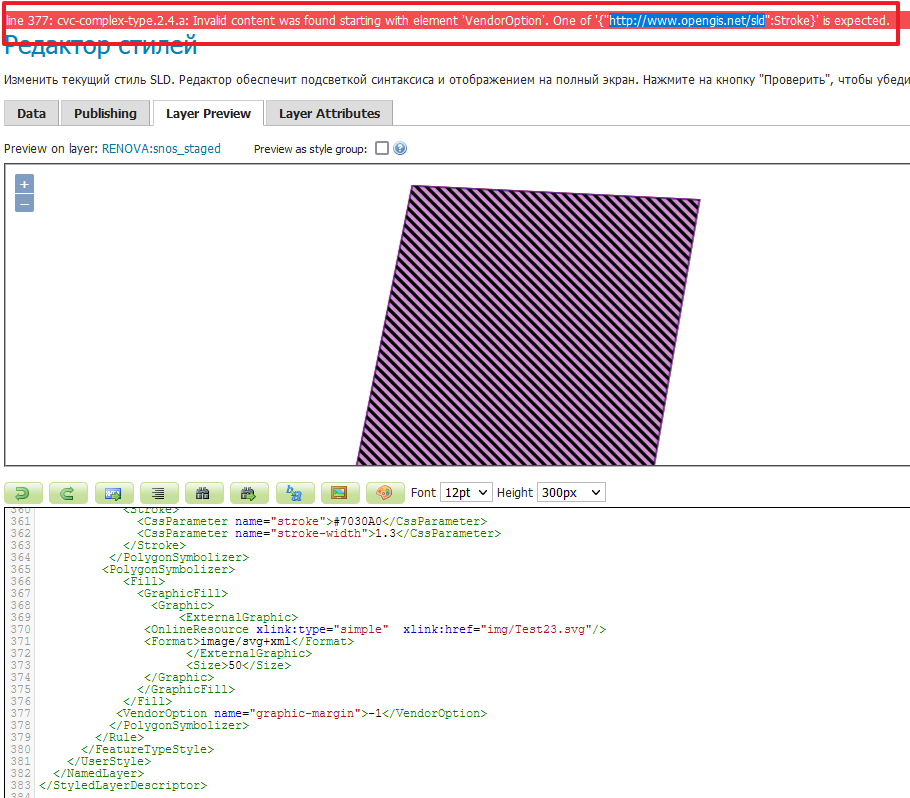
Task: Click the insert image icon
Action: 340,493
